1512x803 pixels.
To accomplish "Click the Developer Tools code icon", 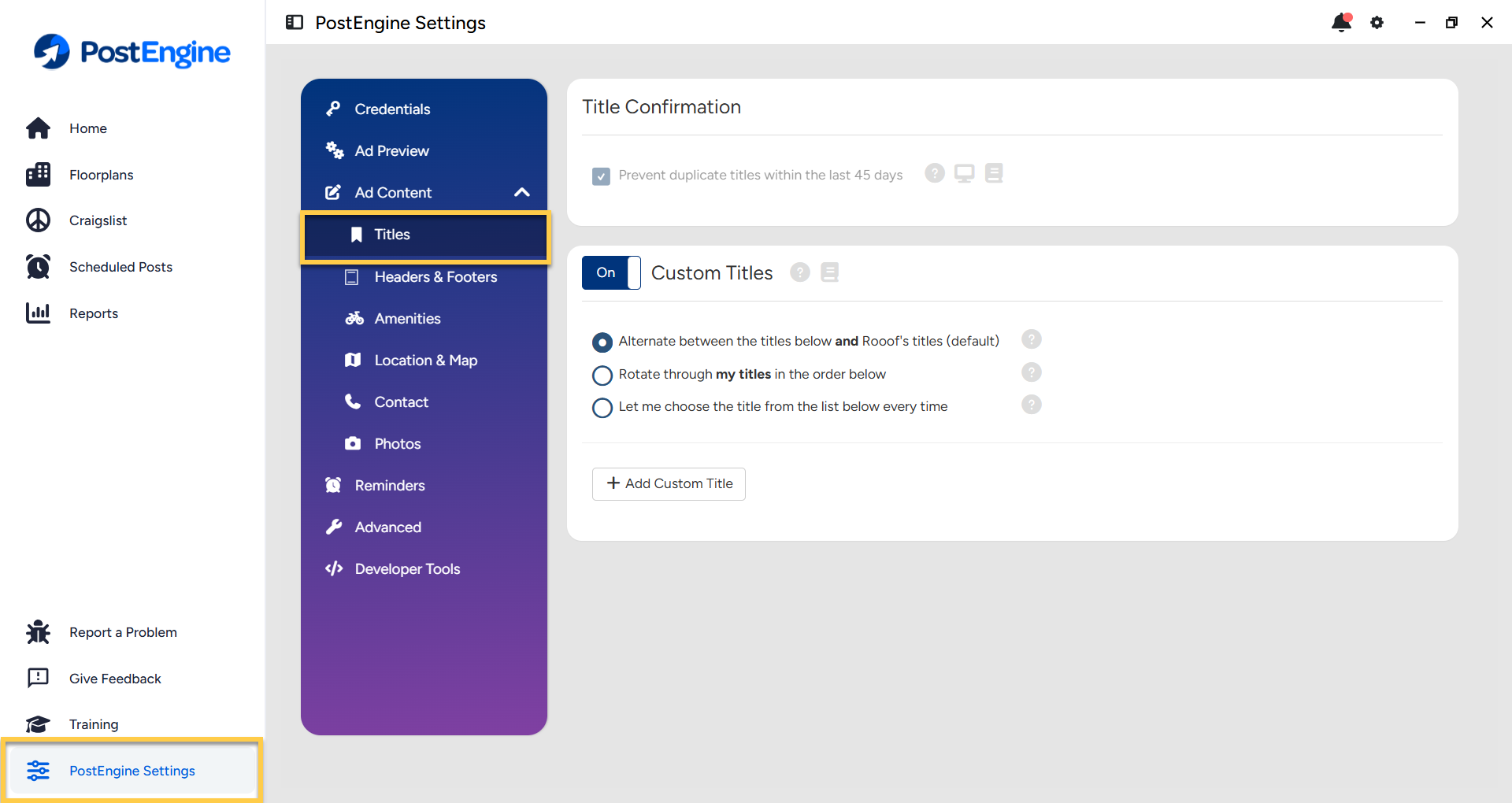I will [334, 568].
